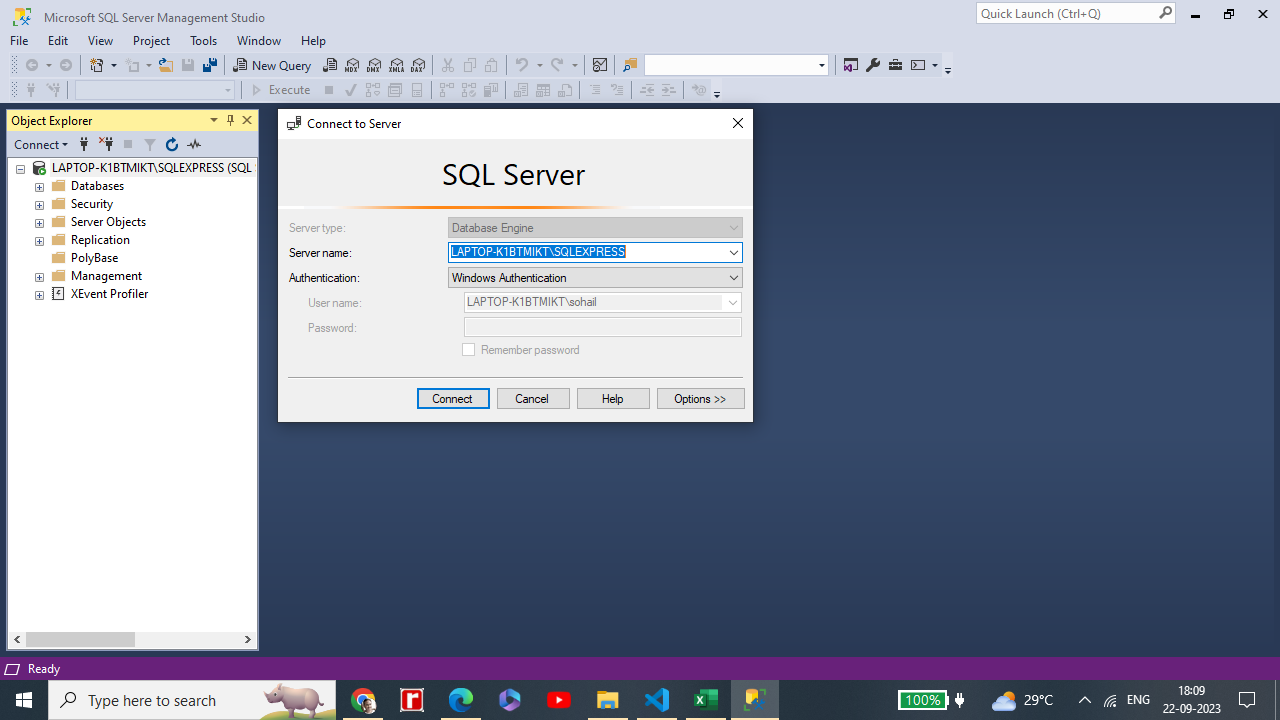Click the DAX Query icon
Screen dimensions: 1280x720
[418, 65]
